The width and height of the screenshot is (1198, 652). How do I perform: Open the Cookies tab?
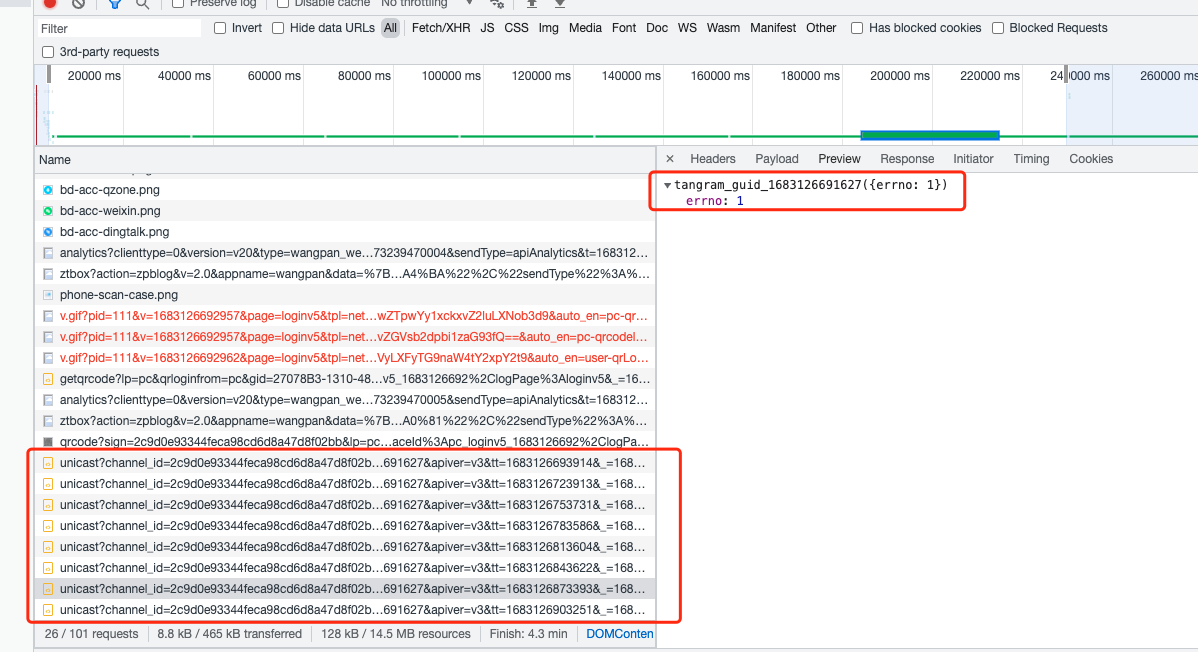[x=1091, y=159]
